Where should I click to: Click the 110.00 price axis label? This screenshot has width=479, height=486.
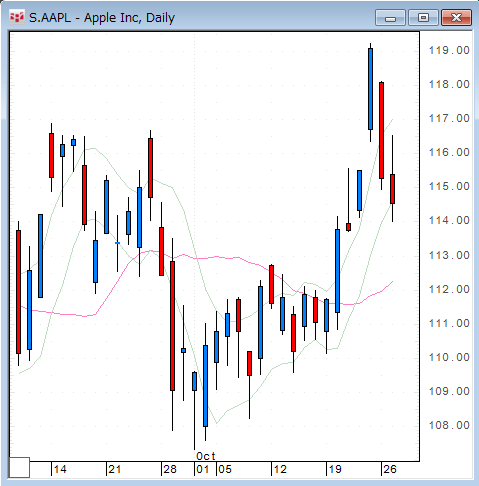click(449, 357)
